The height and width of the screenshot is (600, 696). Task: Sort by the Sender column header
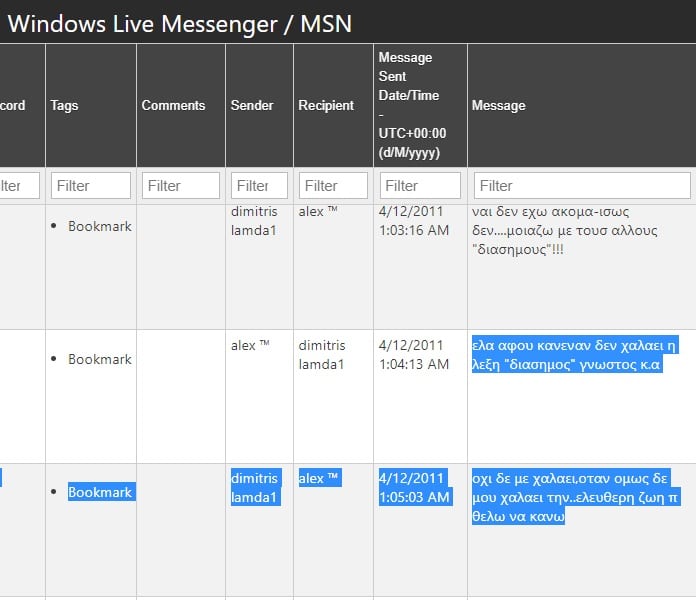[252, 105]
